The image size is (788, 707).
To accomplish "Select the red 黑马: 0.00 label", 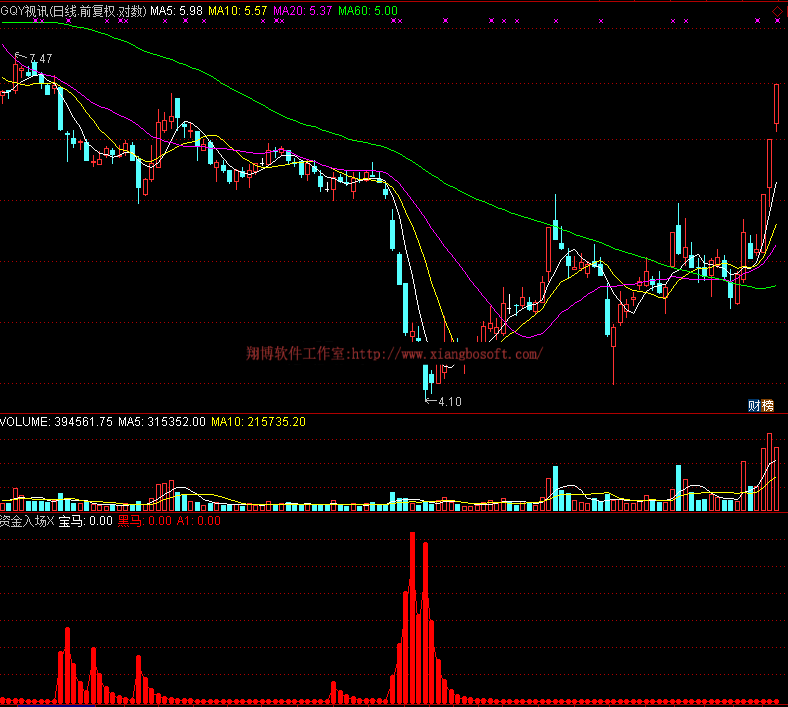I will (145, 520).
